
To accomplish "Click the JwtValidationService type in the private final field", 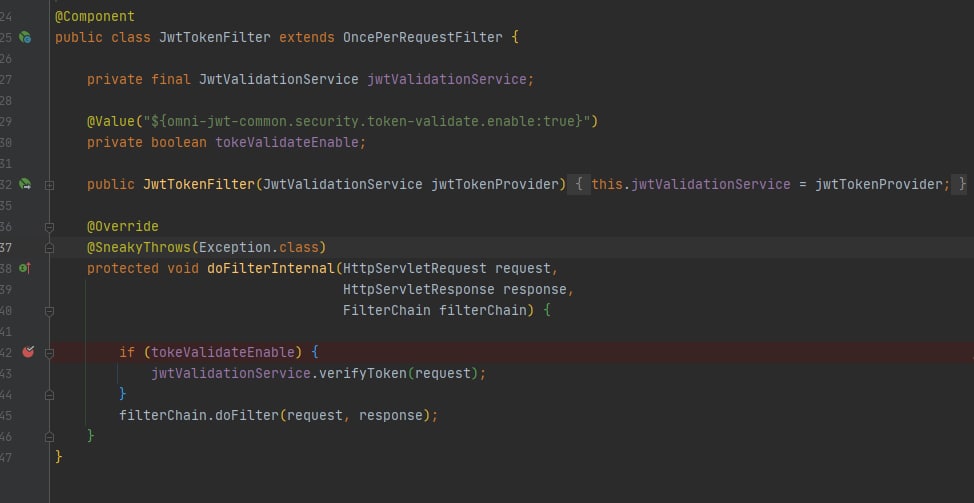I will [278, 79].
